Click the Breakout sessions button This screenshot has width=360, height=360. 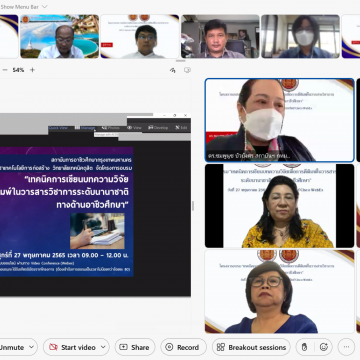(x=251, y=347)
